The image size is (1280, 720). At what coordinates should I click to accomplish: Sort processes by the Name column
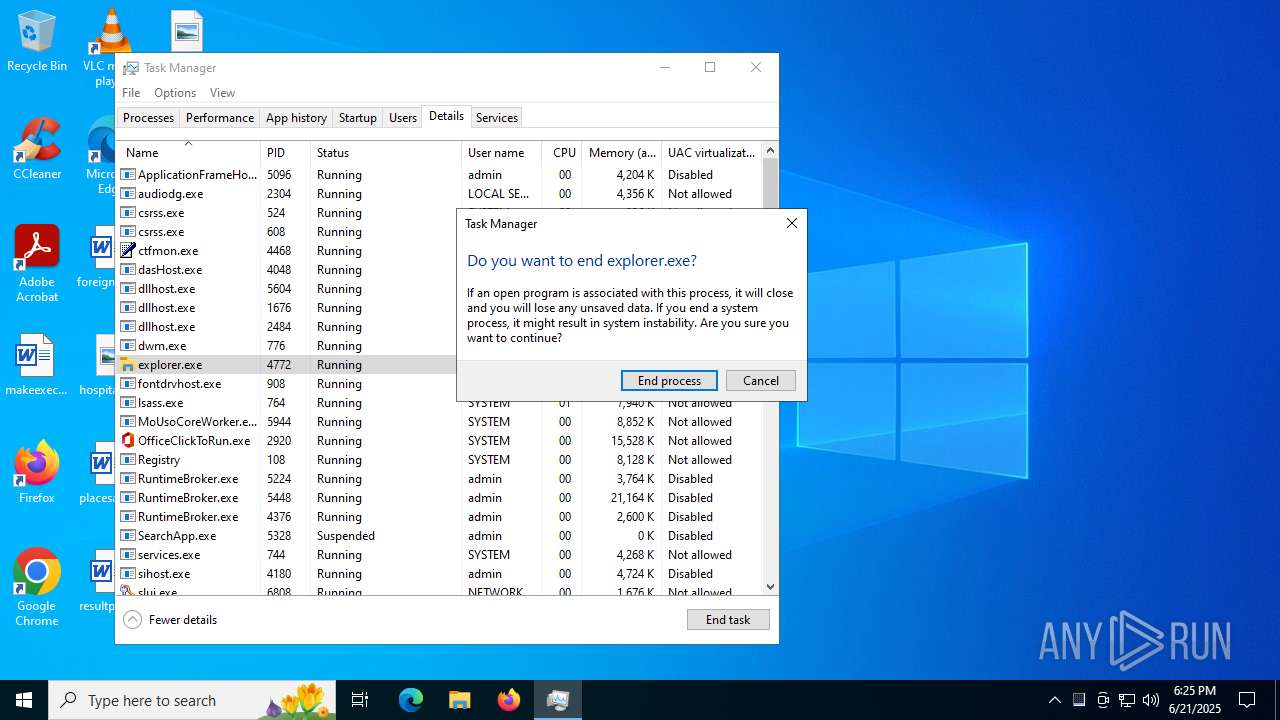click(189, 153)
